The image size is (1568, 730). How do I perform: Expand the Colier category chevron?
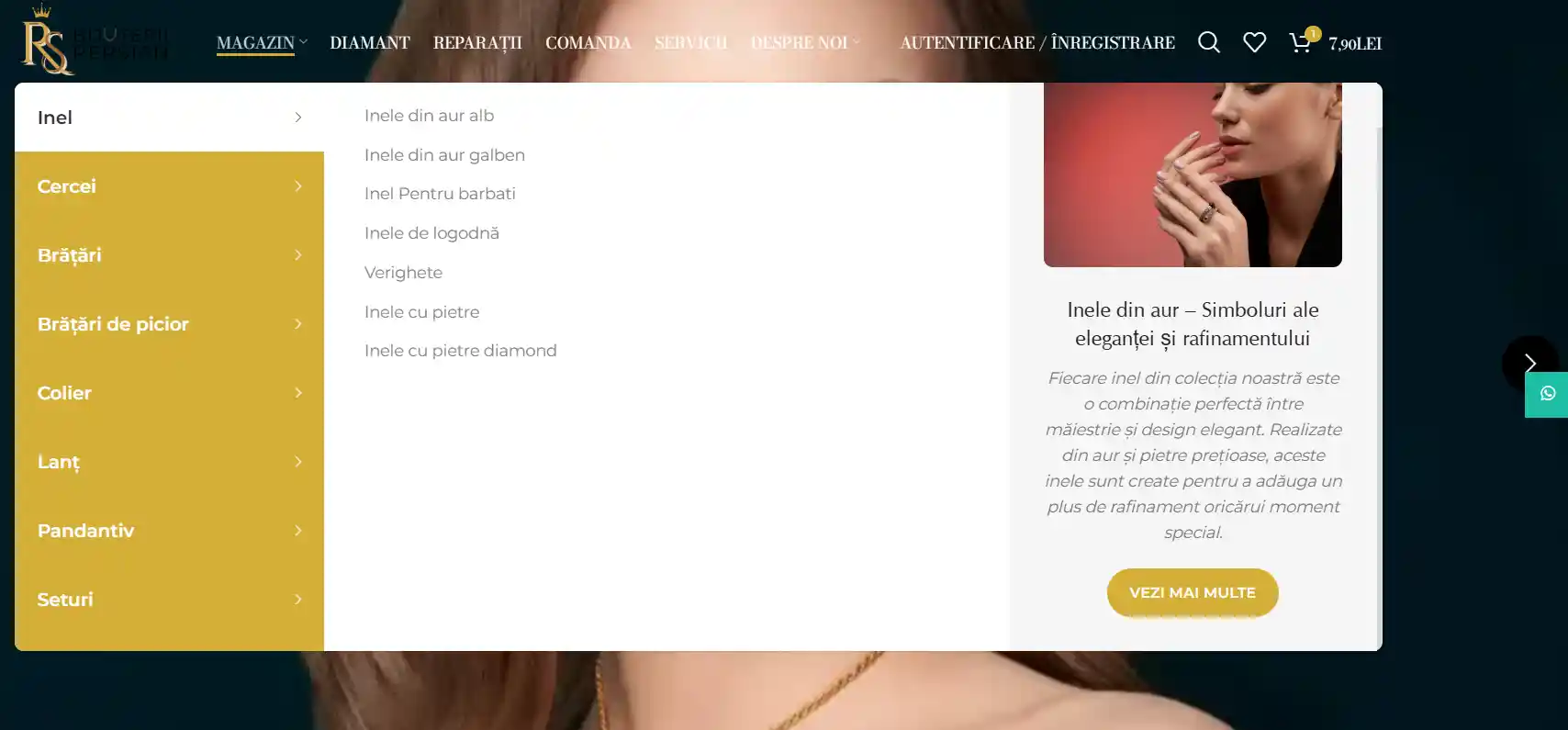(298, 393)
